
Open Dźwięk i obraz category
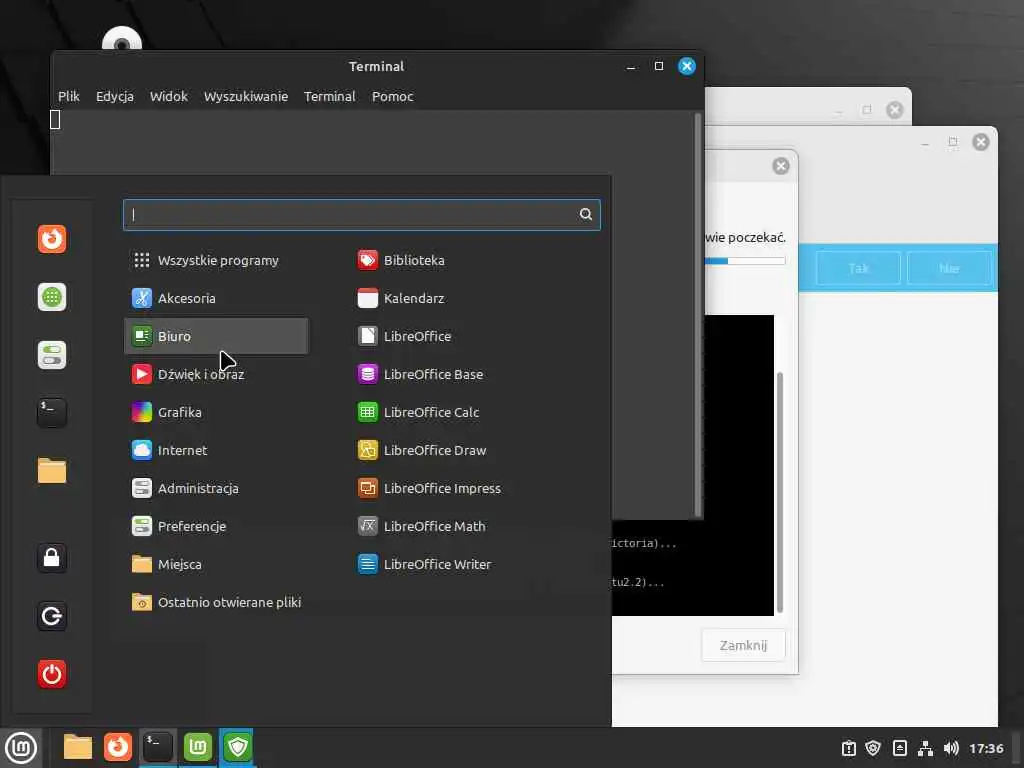[x=216, y=374]
